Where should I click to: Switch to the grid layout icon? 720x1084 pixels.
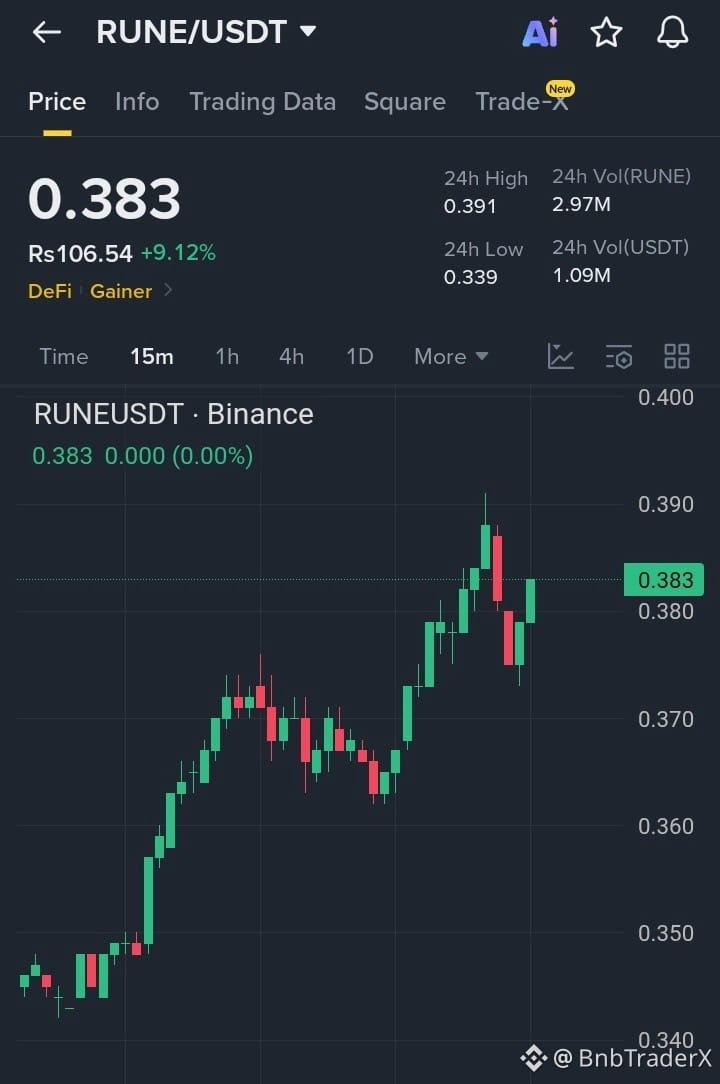[676, 357]
